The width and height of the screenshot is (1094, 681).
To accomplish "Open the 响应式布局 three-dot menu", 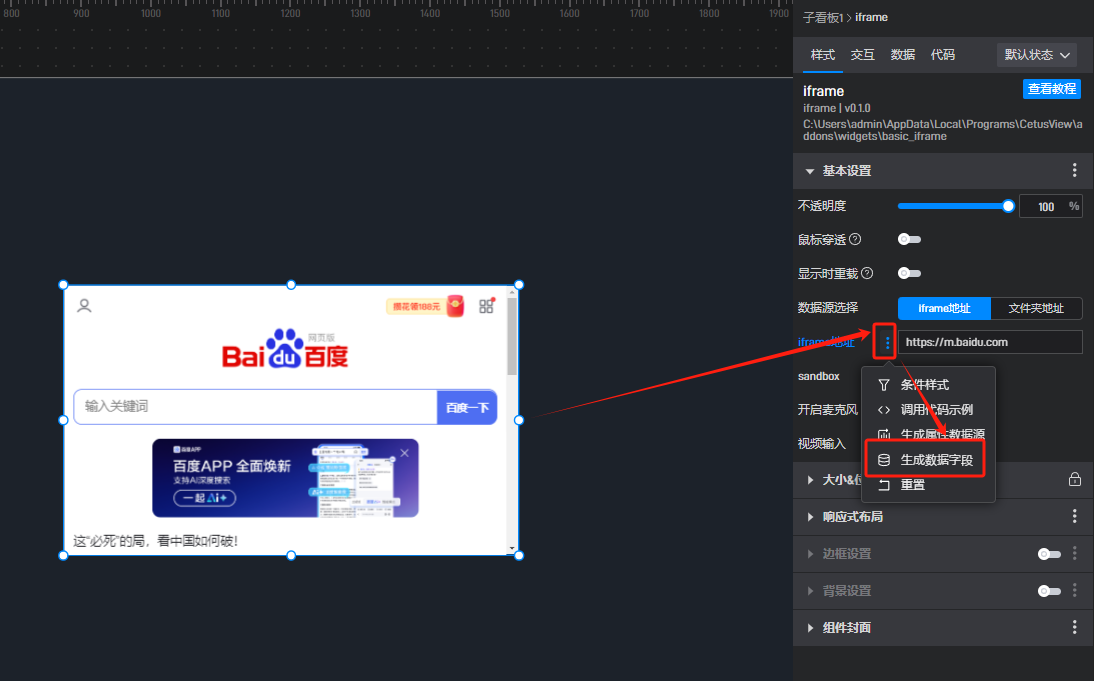I will pos(1074,516).
